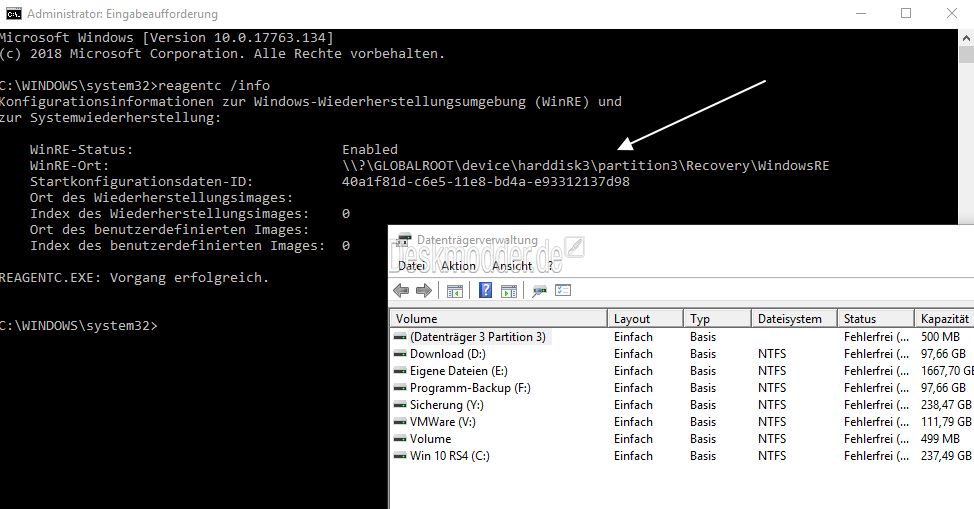Viewport: 974px width, 509px height.
Task: Select drive icon of Sicherung (Y:)
Action: click(x=400, y=405)
